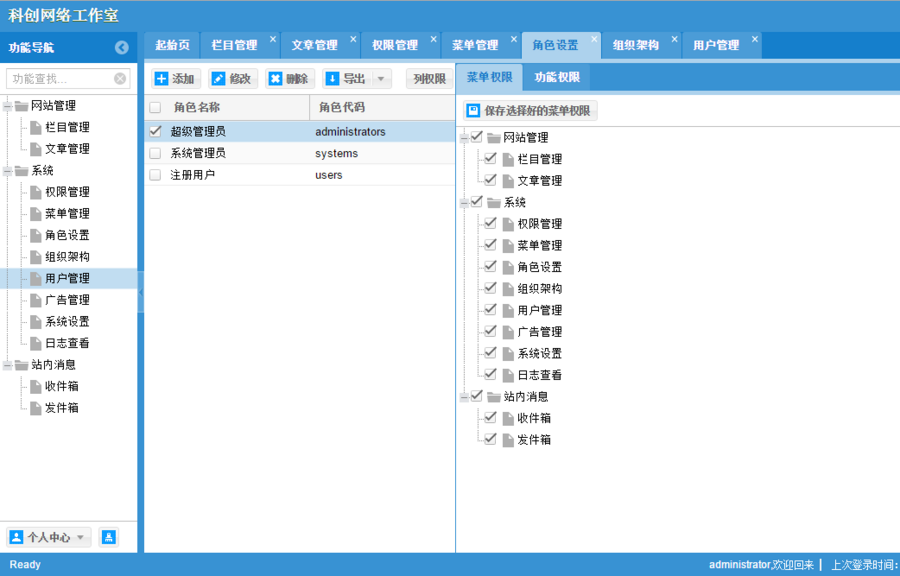Image resolution: width=900 pixels, height=576 pixels.
Task: Open the dropdown arrow beside 导出
Action: click(x=381, y=79)
